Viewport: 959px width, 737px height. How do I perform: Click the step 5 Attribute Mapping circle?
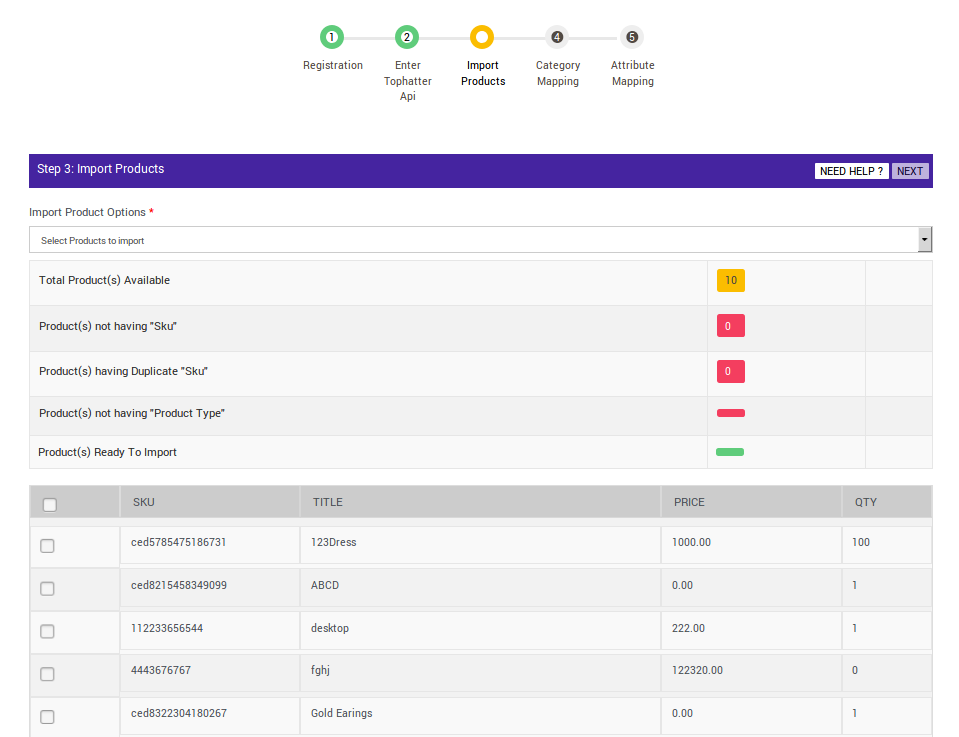[632, 38]
